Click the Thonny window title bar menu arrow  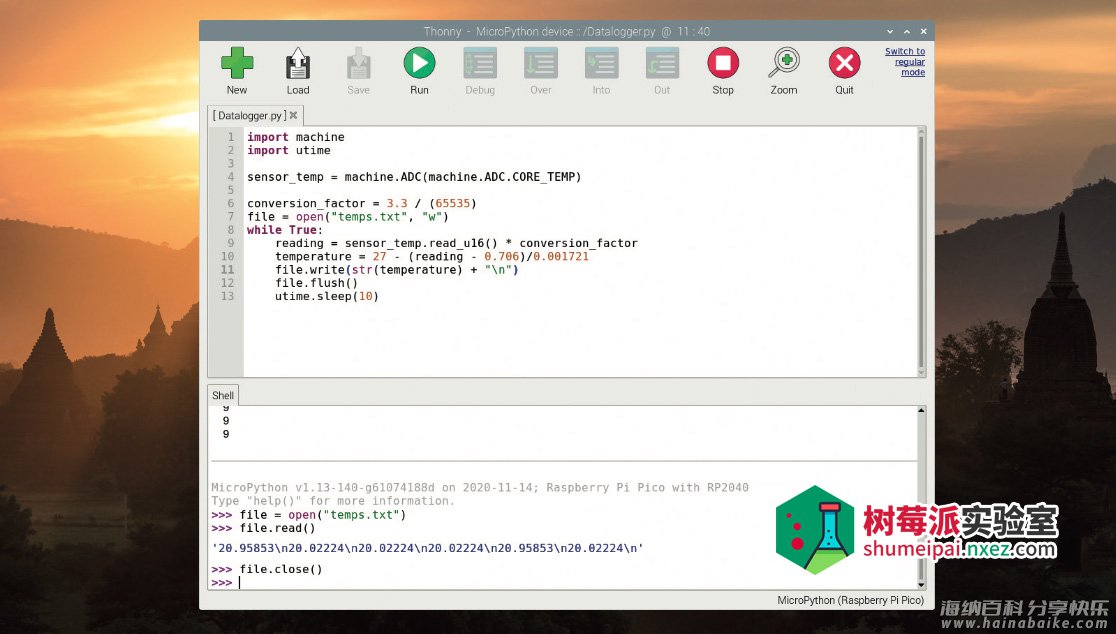890,31
